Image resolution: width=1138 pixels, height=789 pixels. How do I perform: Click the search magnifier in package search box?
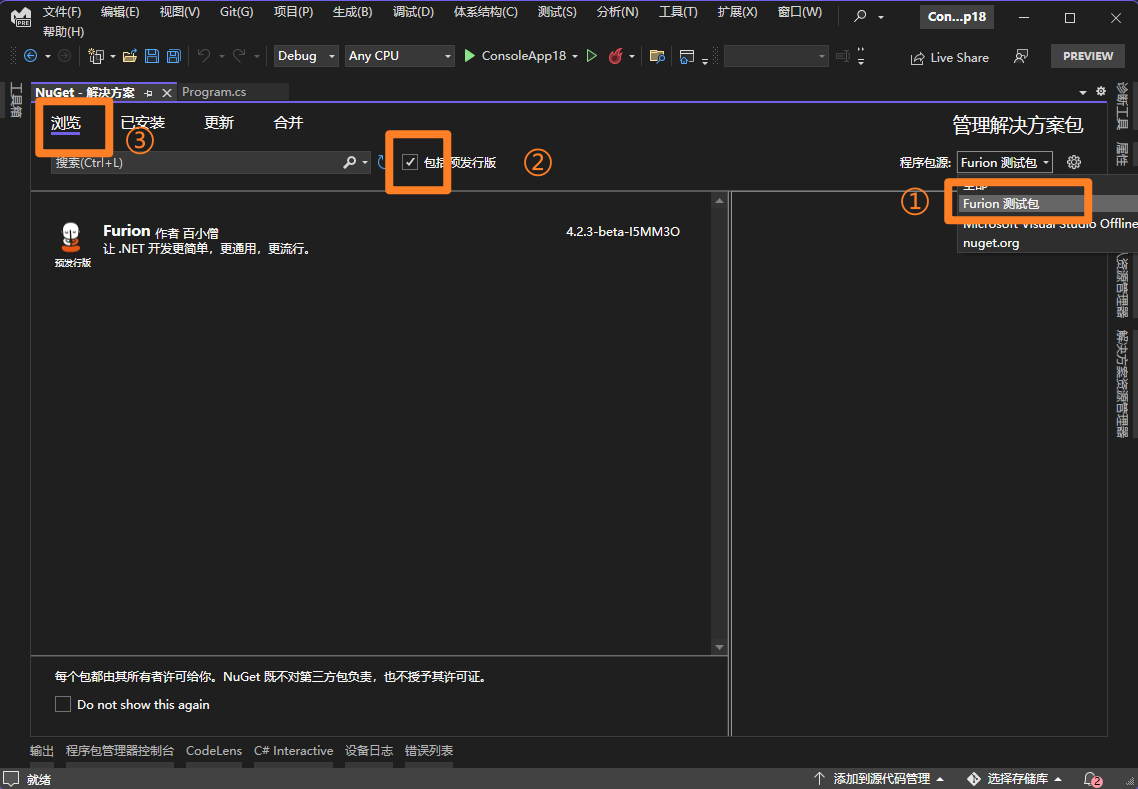350,162
